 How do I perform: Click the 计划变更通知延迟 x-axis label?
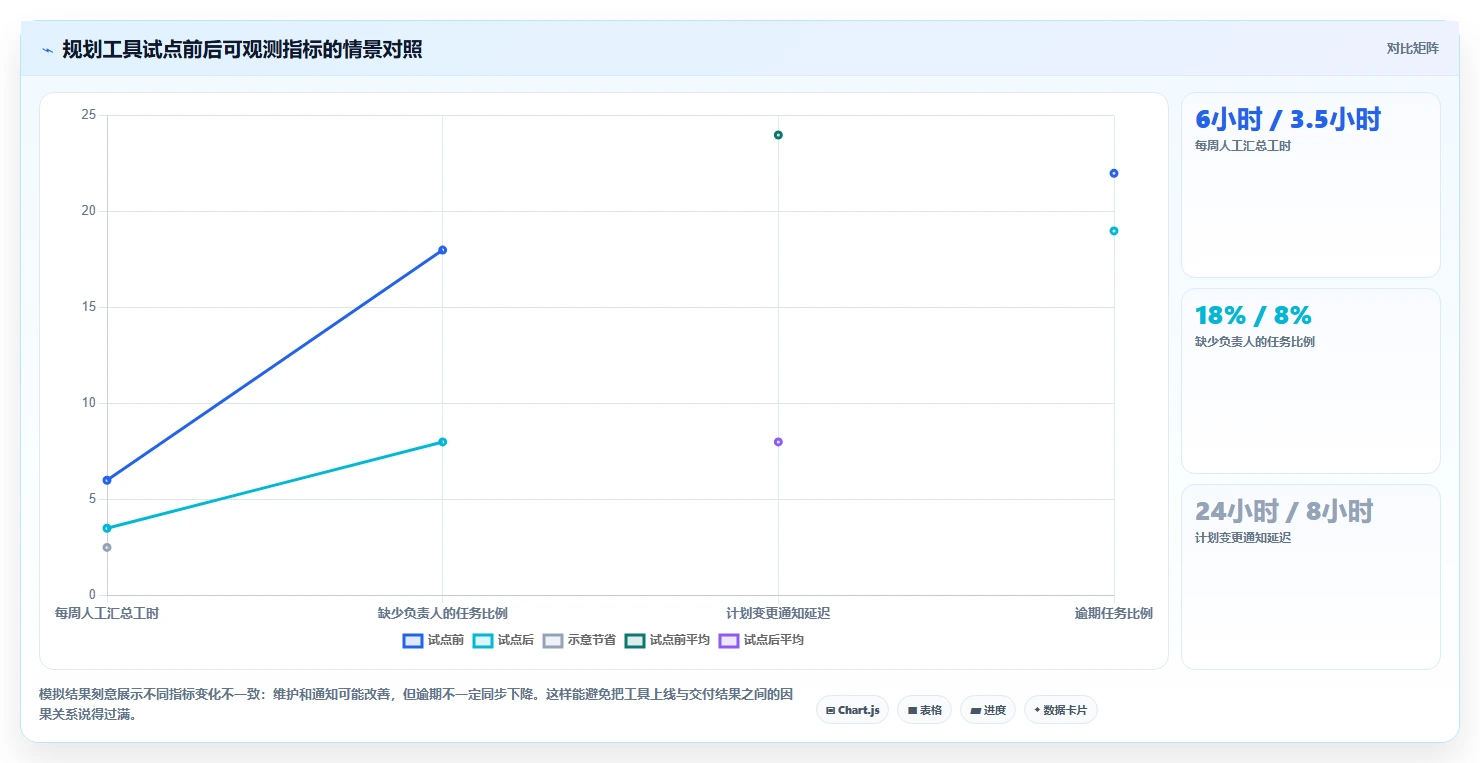pos(778,613)
